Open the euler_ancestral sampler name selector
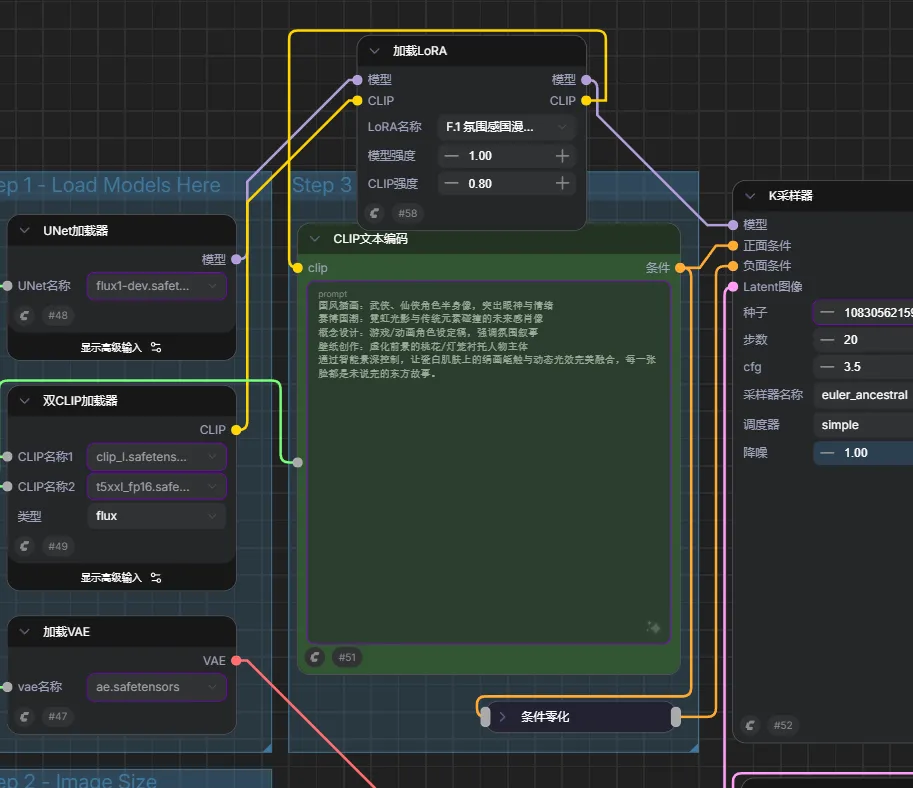This screenshot has width=913, height=788. (x=864, y=395)
